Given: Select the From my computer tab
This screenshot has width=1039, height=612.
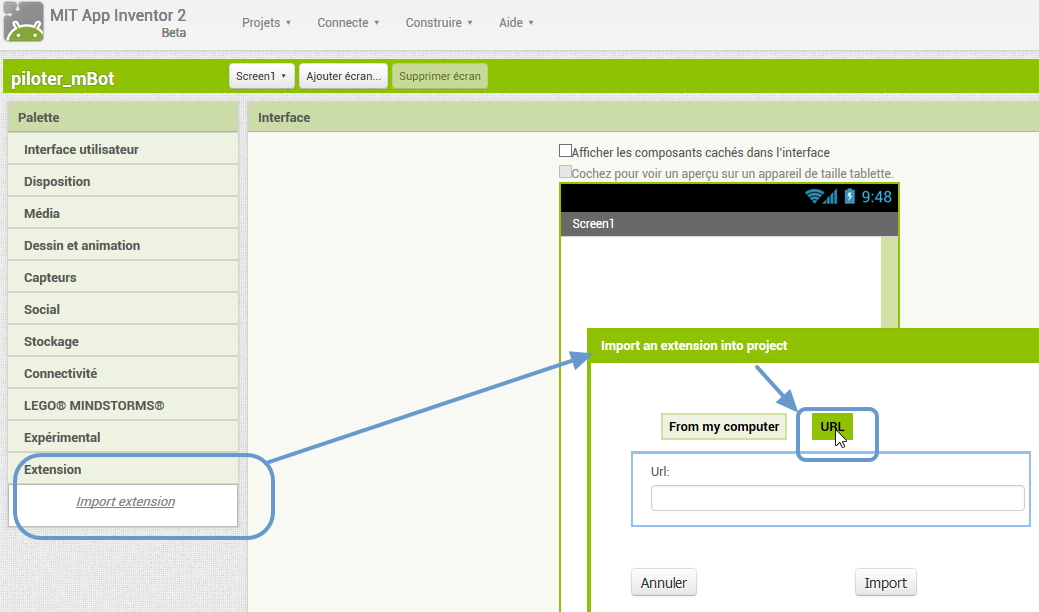Looking at the screenshot, I should point(724,427).
